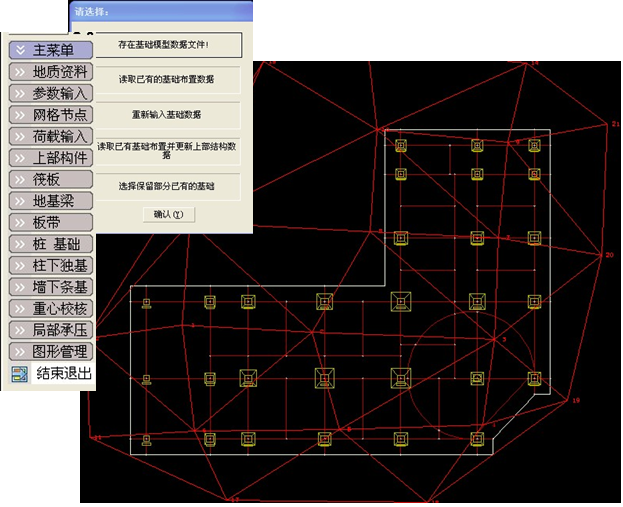Choose option 选择保留部分已有的基础
This screenshot has height=507, width=623.
168,187
